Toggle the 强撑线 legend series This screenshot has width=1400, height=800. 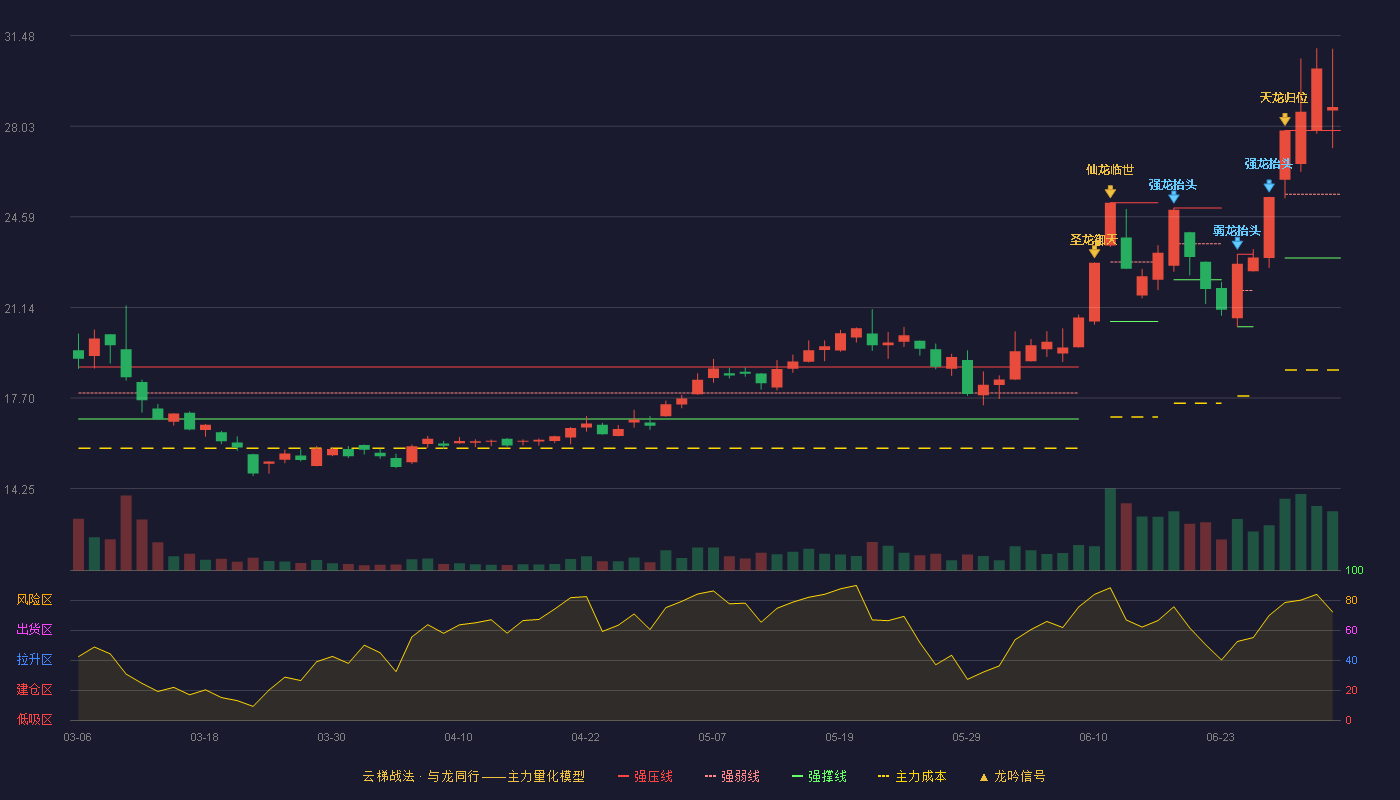pos(819,776)
